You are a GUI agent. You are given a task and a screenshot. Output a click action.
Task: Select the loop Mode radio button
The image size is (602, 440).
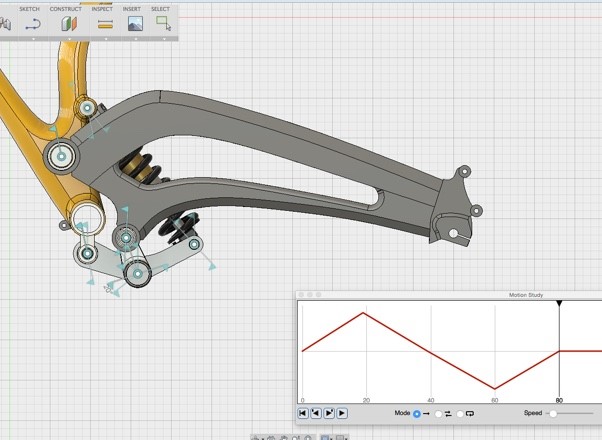click(x=460, y=414)
